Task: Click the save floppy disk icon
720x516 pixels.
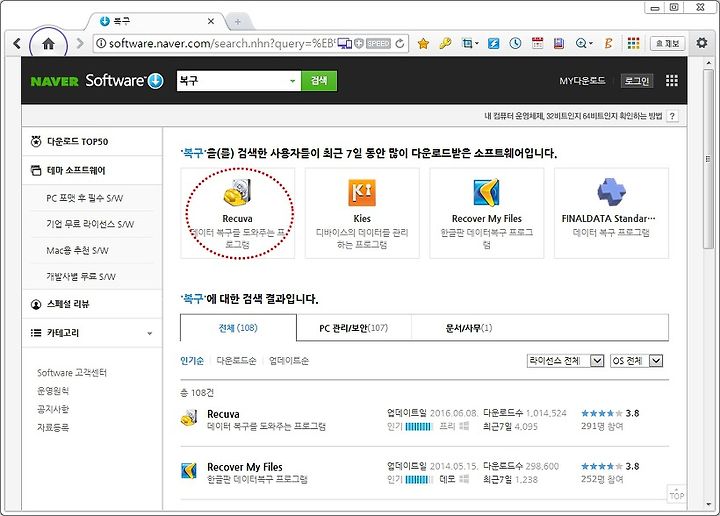Action: click(x=559, y=44)
